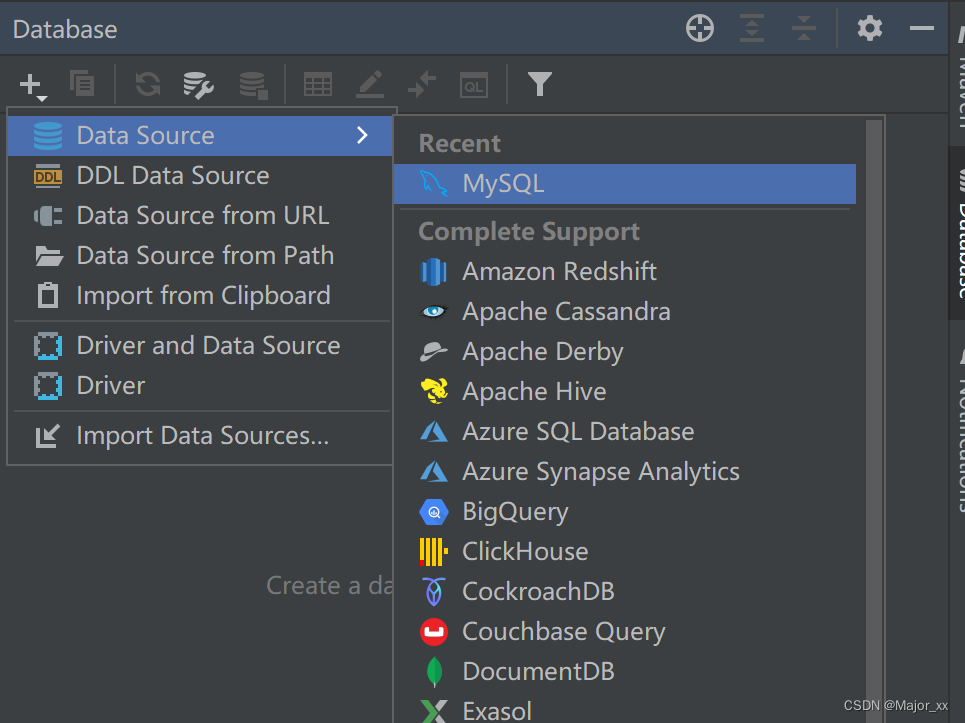965x723 pixels.
Task: Click the Refresh toolbar icon
Action: (x=148, y=84)
